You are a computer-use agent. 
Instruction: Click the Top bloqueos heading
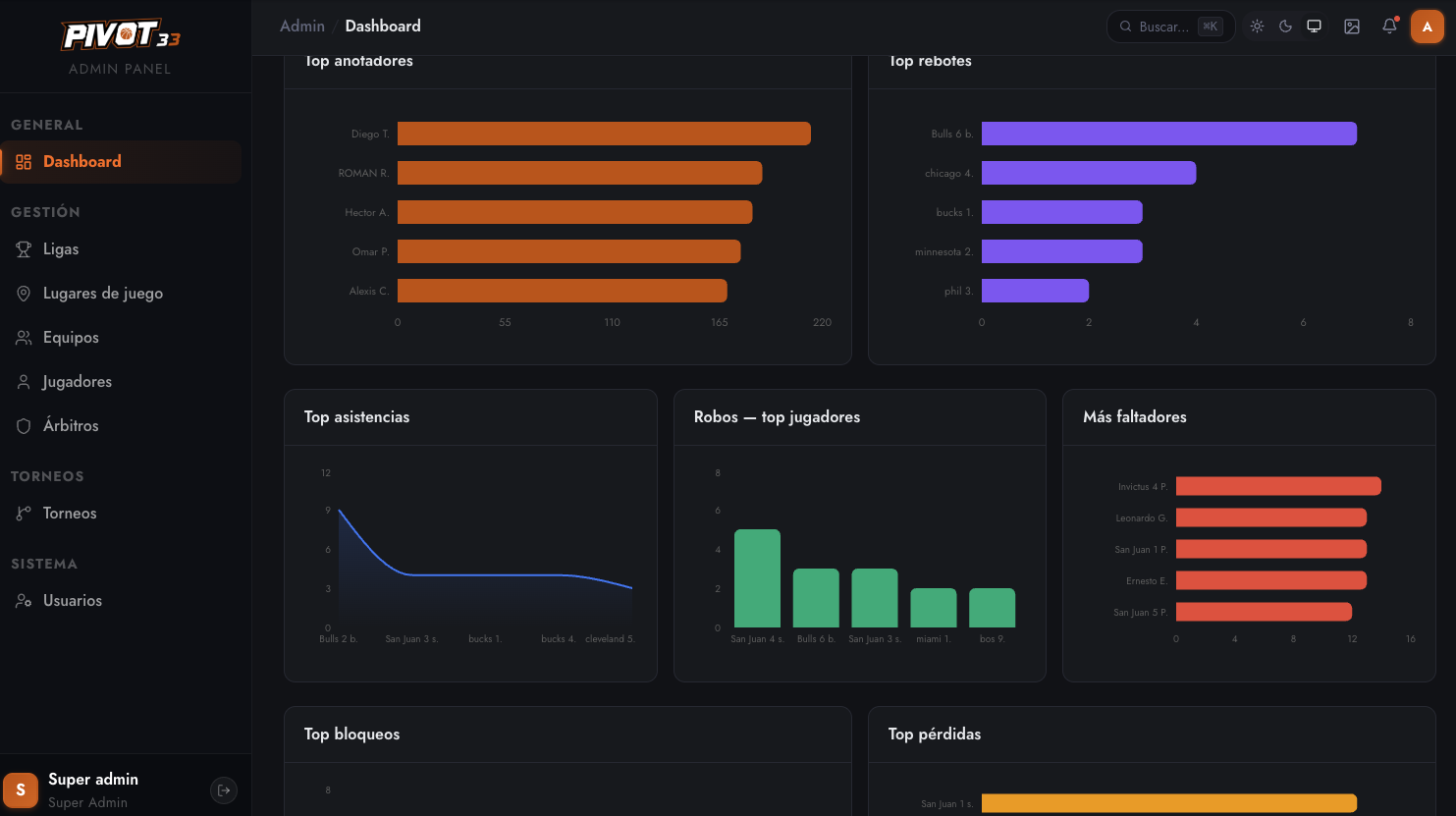[351, 734]
